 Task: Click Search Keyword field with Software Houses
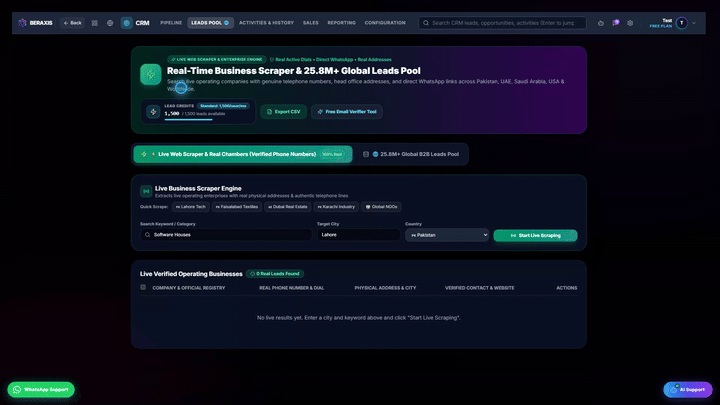click(x=226, y=235)
